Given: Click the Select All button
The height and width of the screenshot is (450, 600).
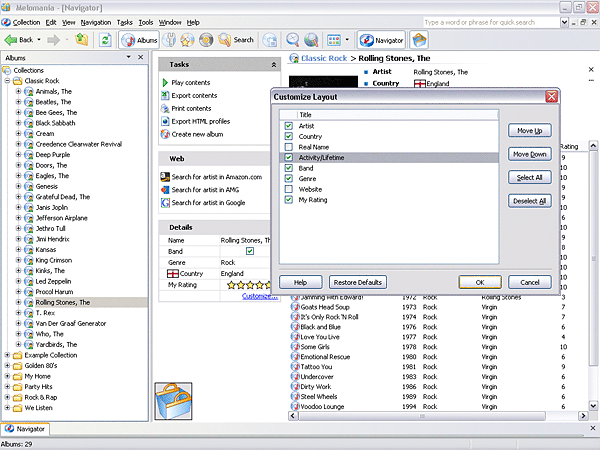Looking at the screenshot, I should (530, 178).
